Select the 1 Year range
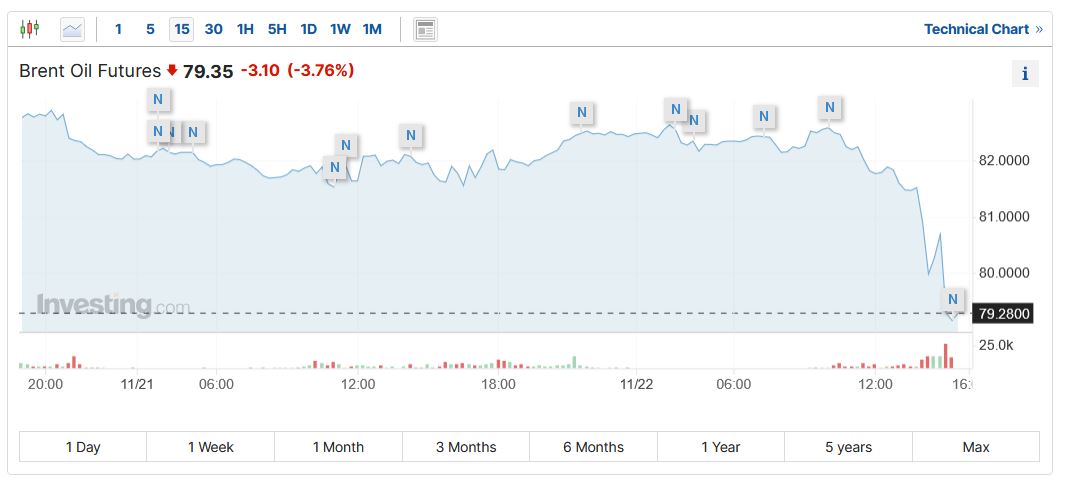Image resolution: width=1075 pixels, height=496 pixels. (x=720, y=447)
